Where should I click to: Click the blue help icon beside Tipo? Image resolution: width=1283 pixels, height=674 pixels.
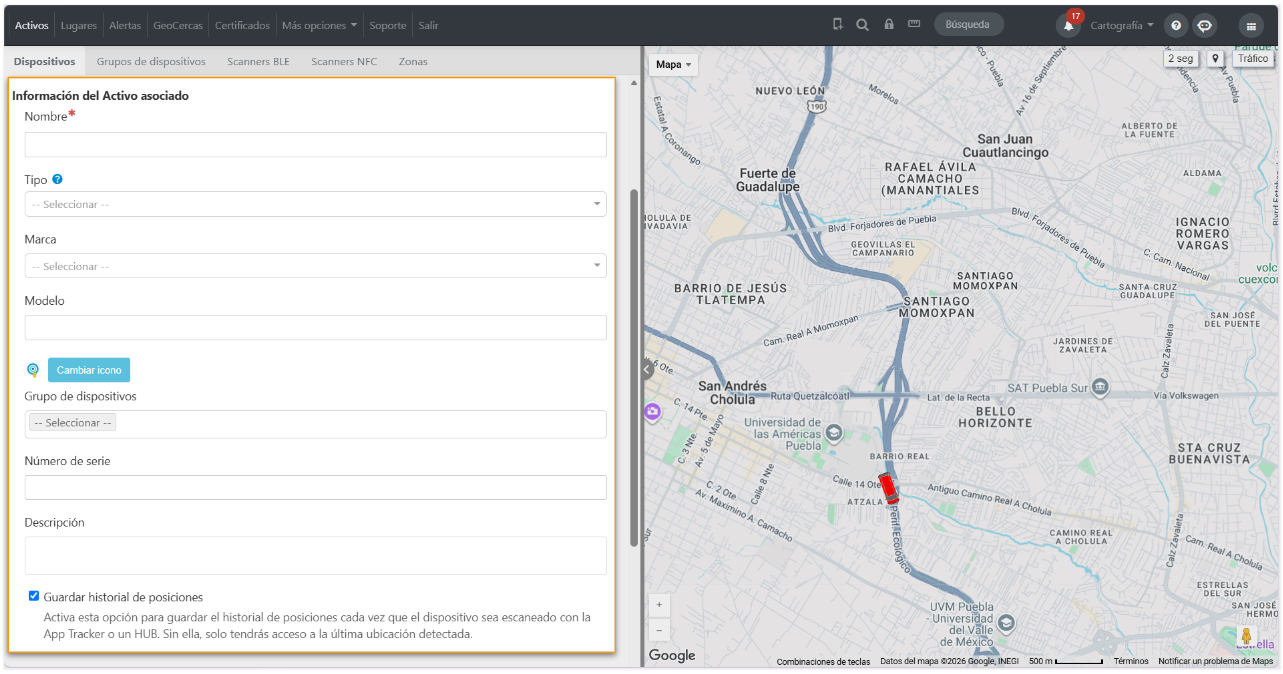[57, 180]
